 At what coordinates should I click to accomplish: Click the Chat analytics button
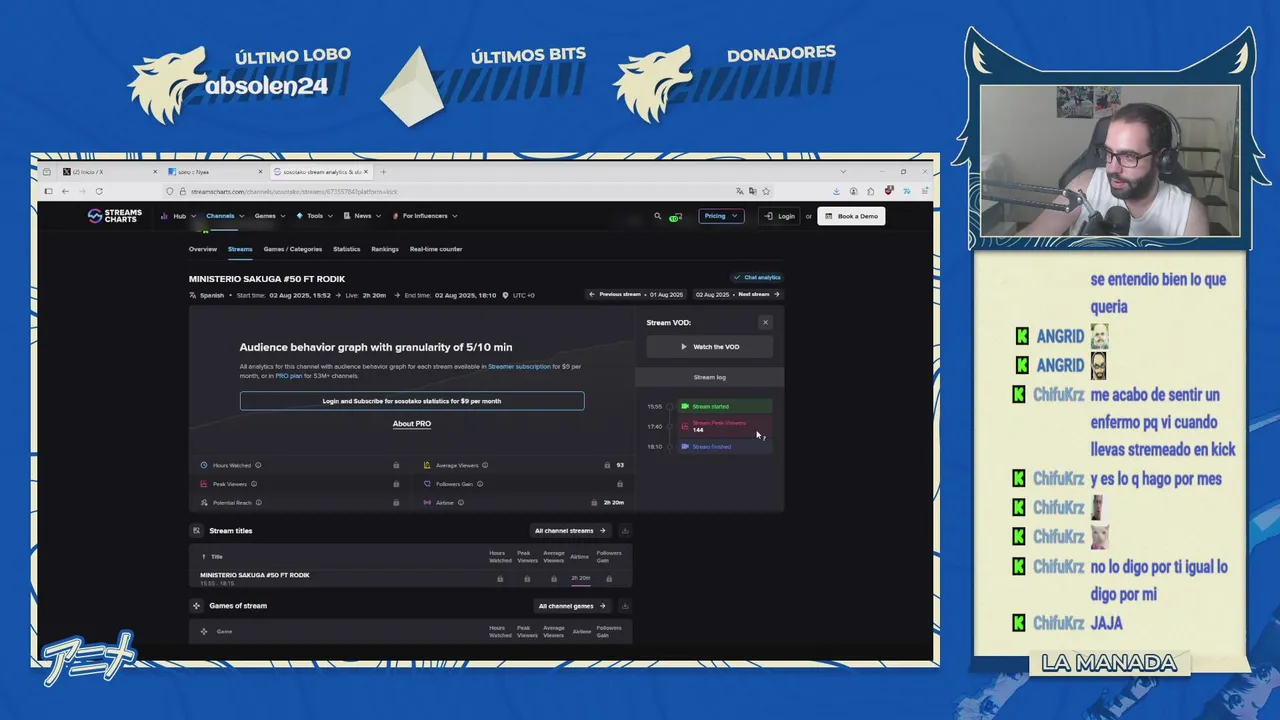[757, 278]
